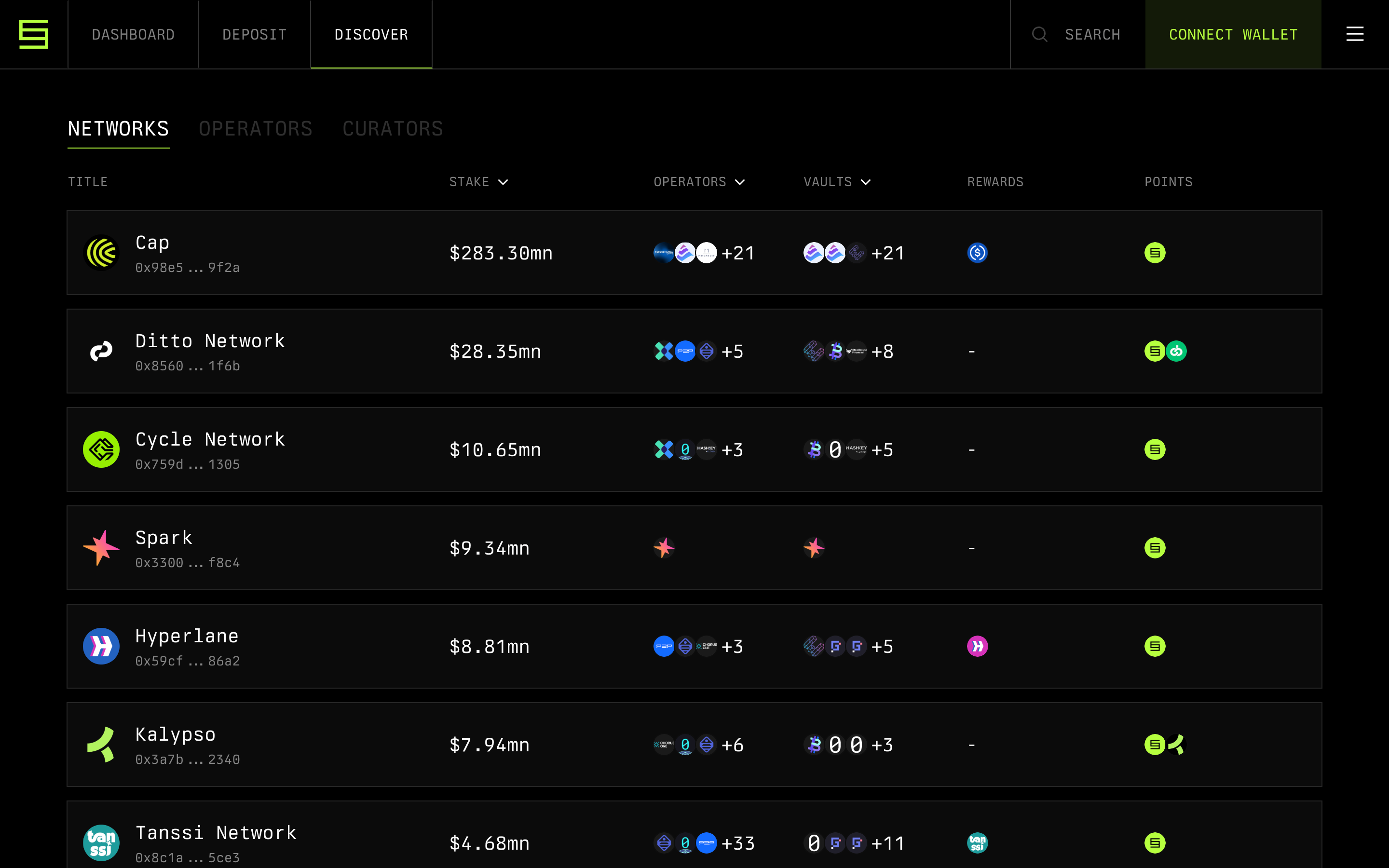Click the address 0x3300...f8c4
The height and width of the screenshot is (868, 1389).
pyautogui.click(x=187, y=563)
